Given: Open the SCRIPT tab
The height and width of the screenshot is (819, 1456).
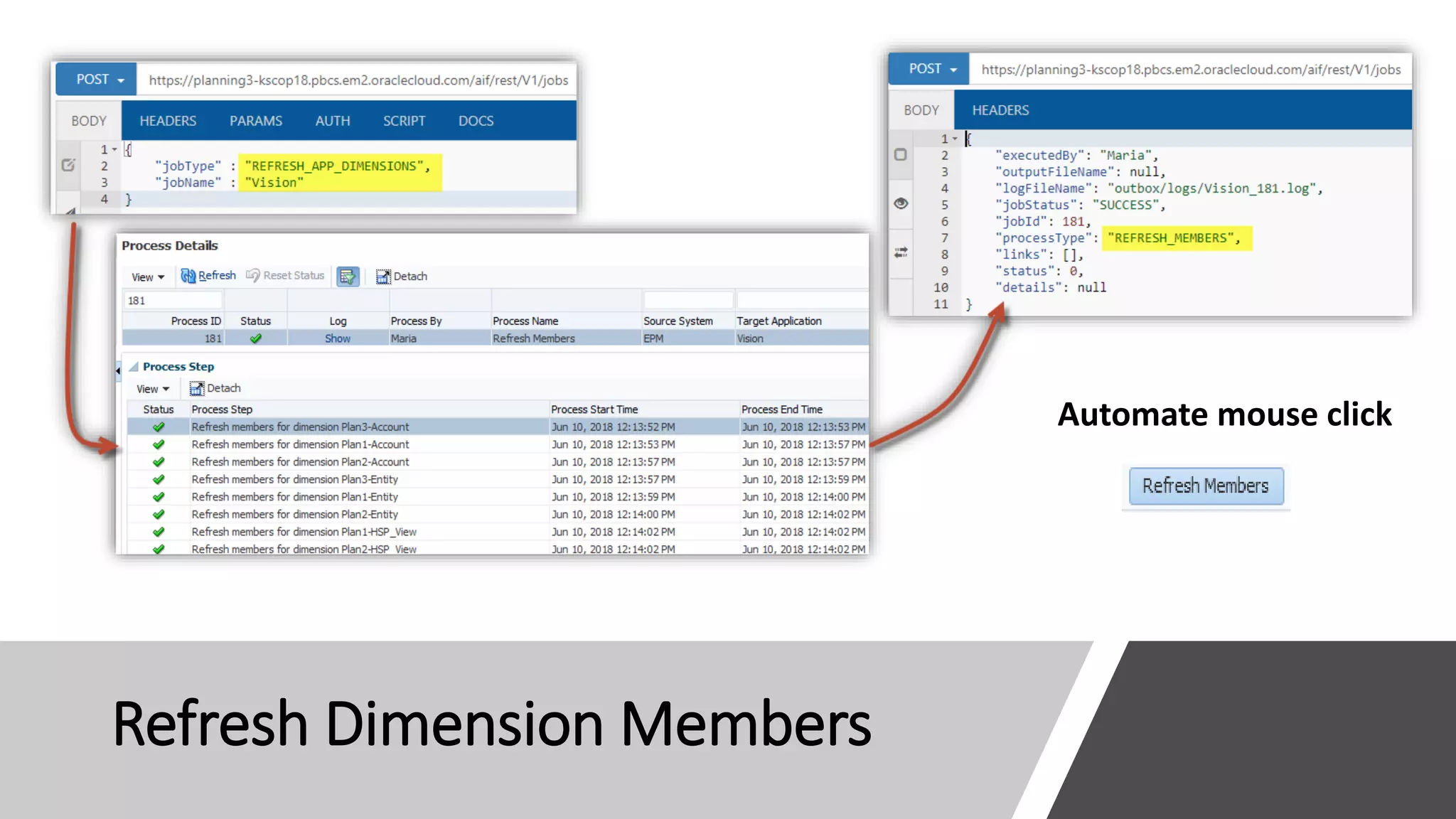Looking at the screenshot, I should point(404,121).
